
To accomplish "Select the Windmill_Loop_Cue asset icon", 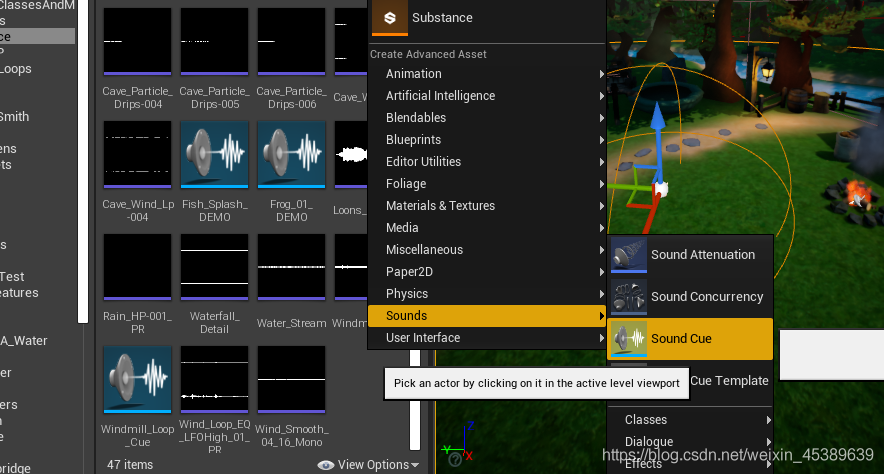I will [138, 380].
